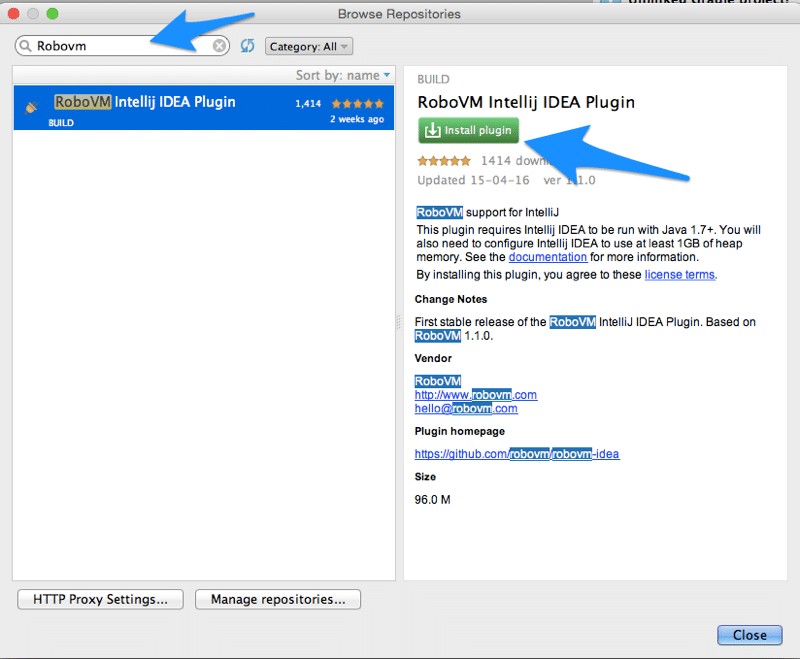Reload the repository plugin list
This screenshot has height=659, width=800.
(x=247, y=46)
